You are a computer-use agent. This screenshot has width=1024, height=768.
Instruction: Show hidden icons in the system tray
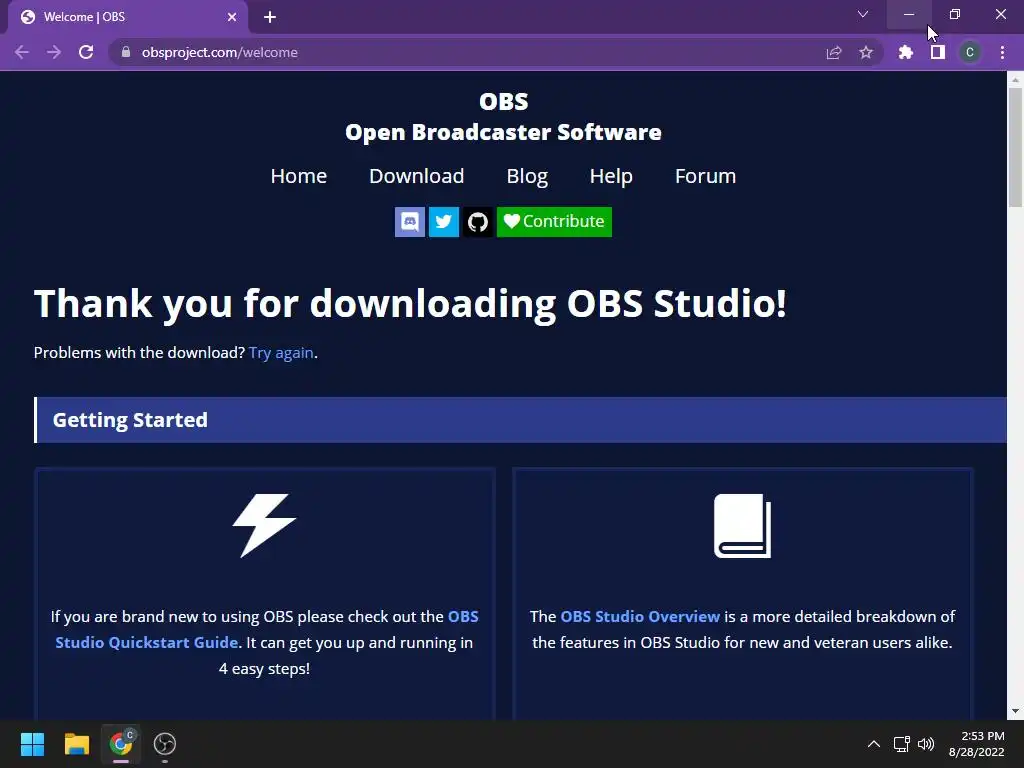874,744
